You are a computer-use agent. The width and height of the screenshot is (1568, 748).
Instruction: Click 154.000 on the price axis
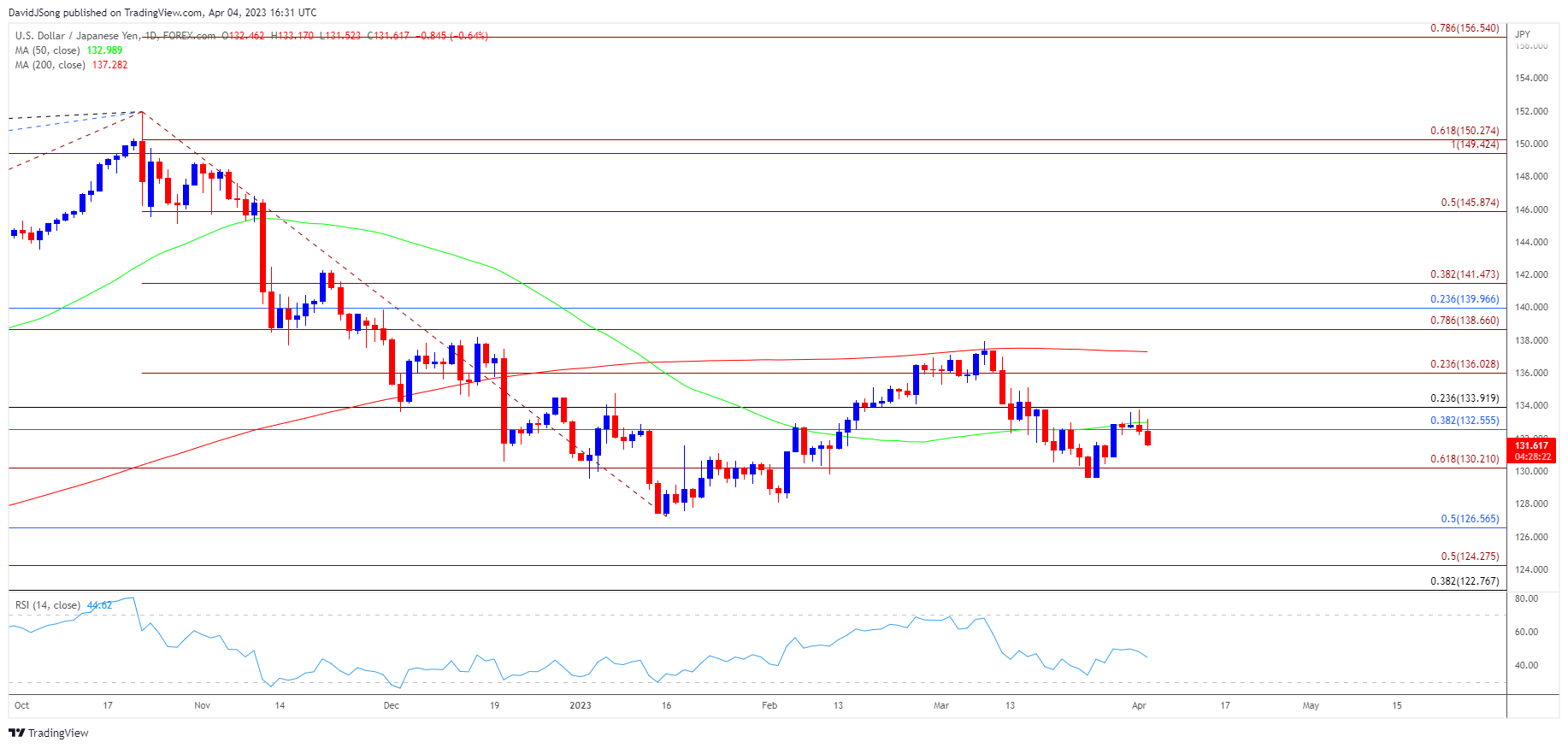1531,78
